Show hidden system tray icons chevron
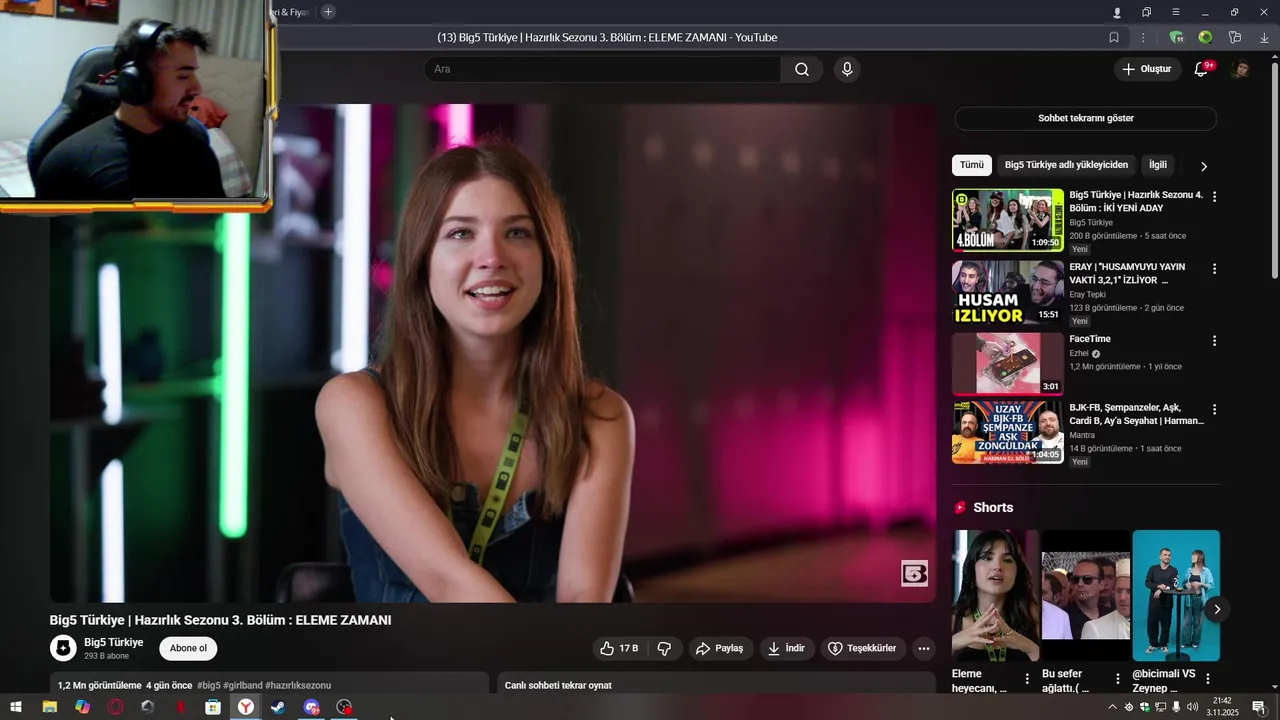1280x720 pixels. point(1112,707)
